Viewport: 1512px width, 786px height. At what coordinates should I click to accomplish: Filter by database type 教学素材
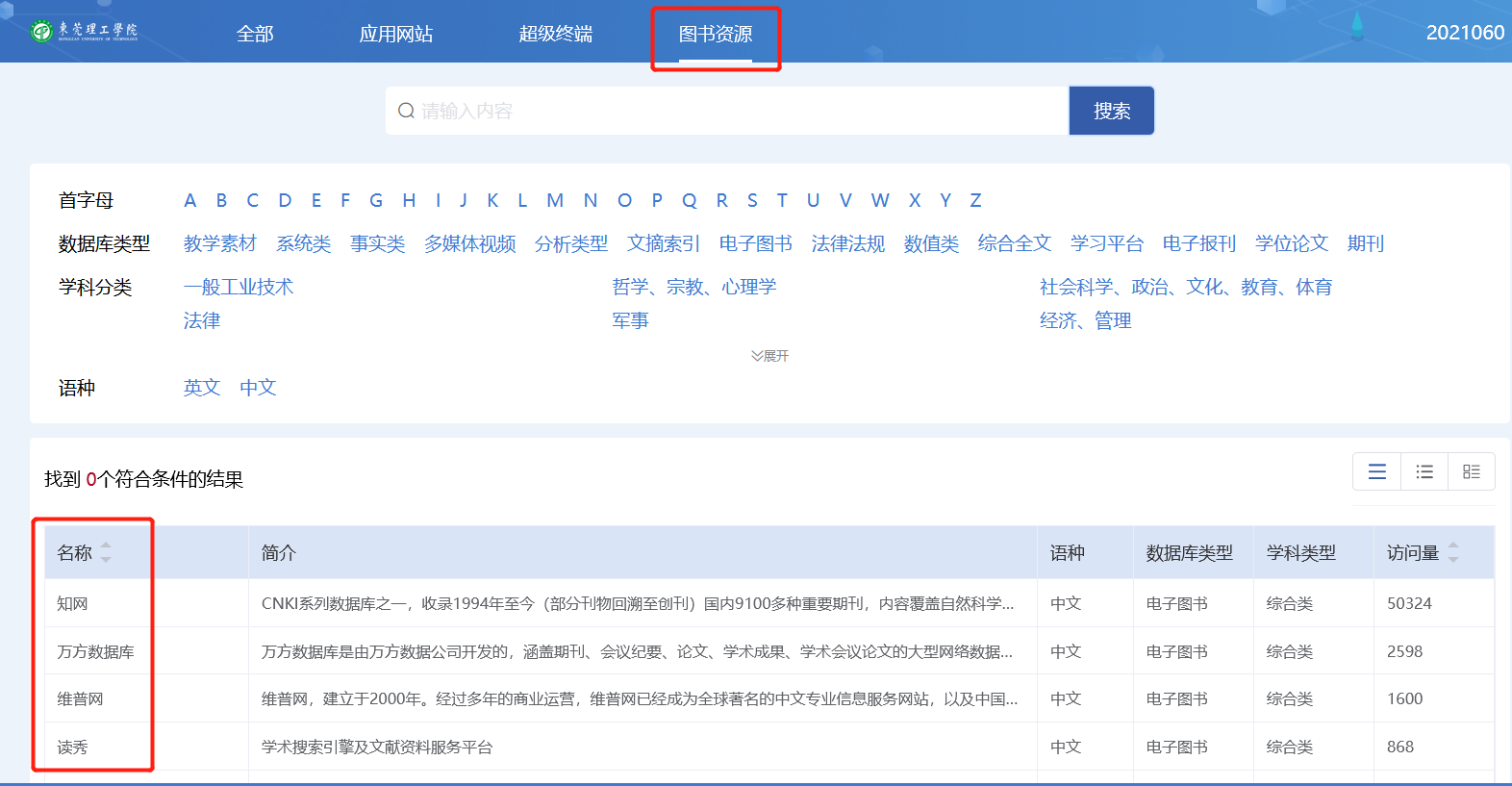tap(220, 243)
